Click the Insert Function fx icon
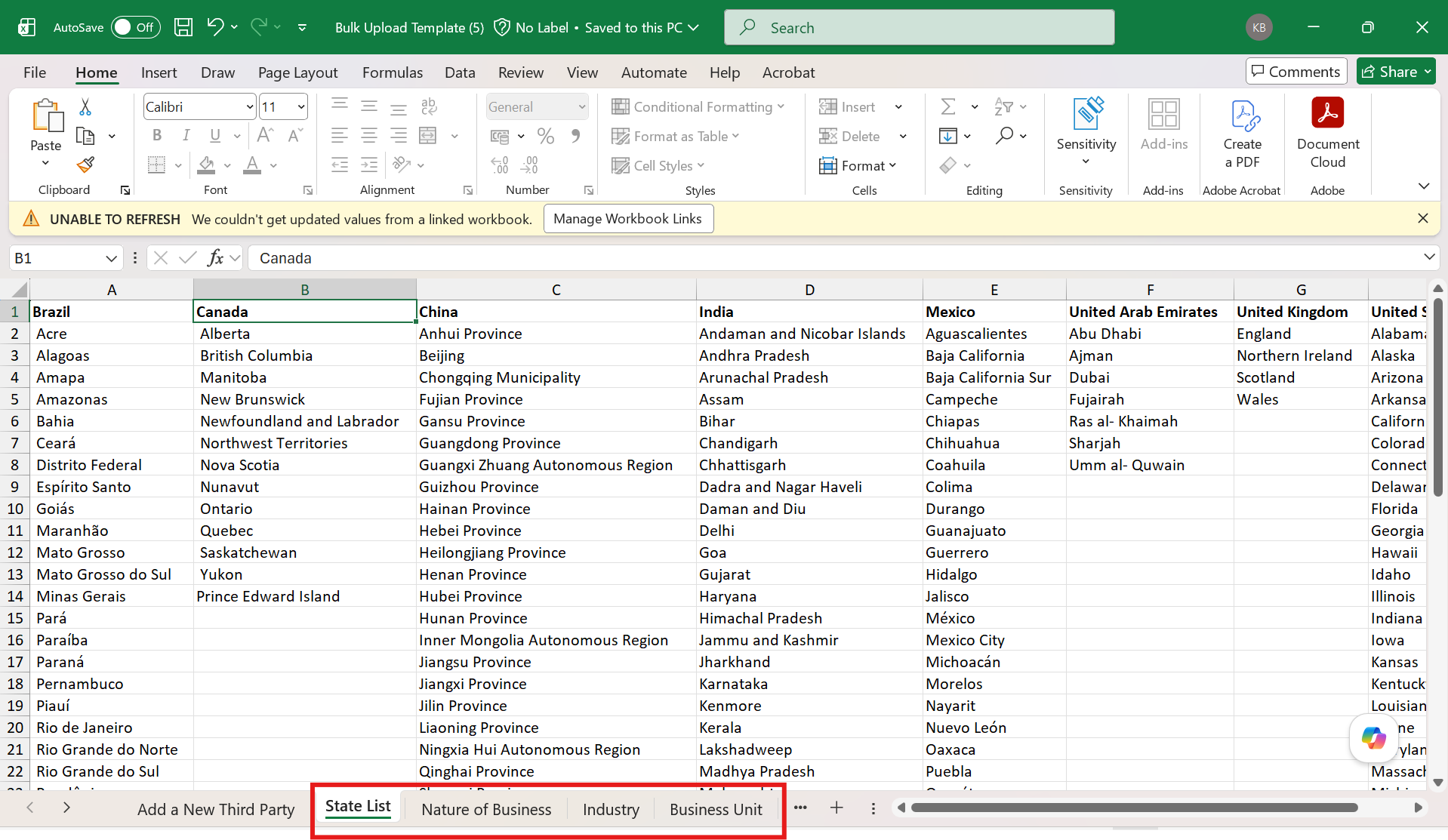The height and width of the screenshot is (840, 1448). [x=215, y=258]
